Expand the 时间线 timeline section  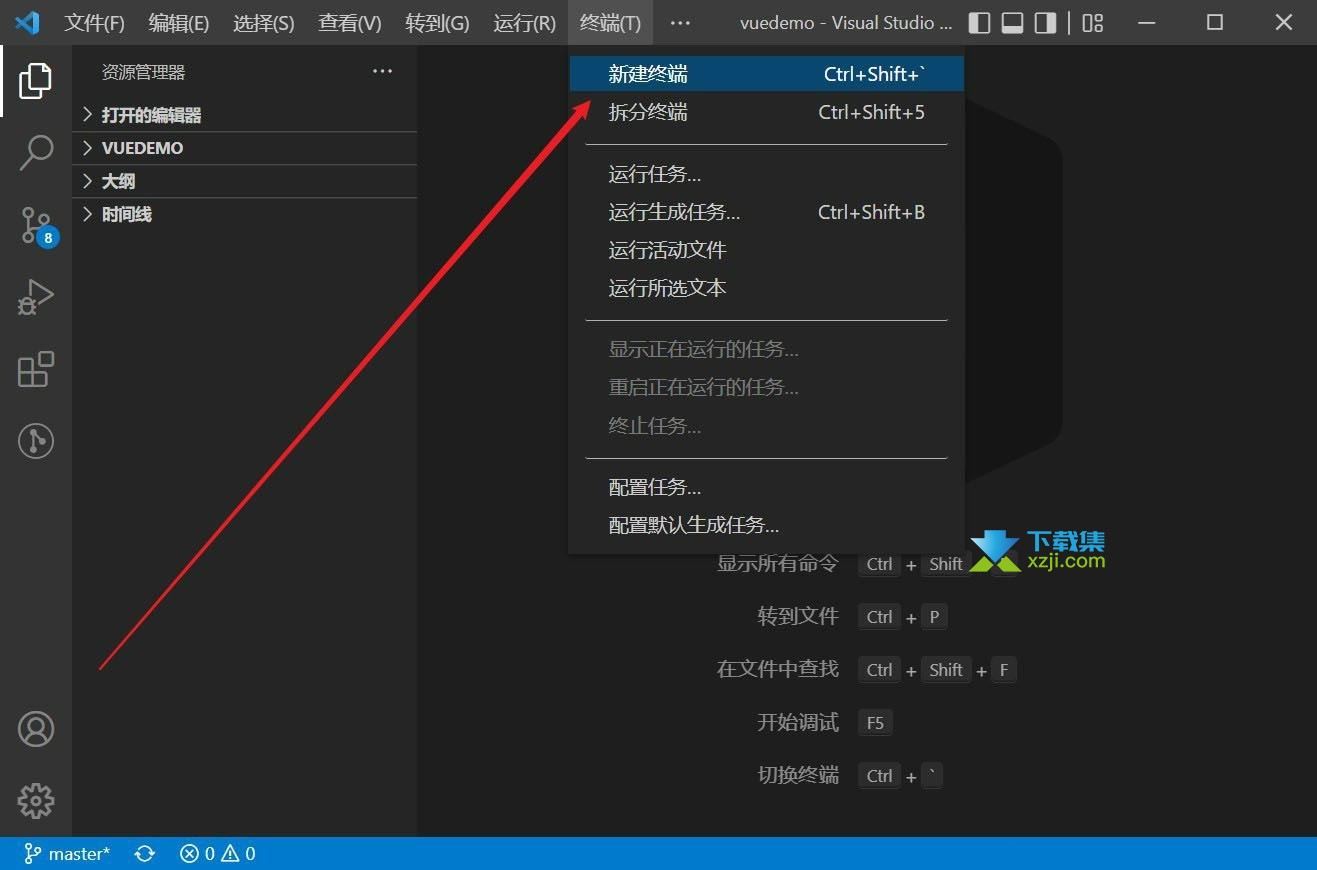coord(244,214)
